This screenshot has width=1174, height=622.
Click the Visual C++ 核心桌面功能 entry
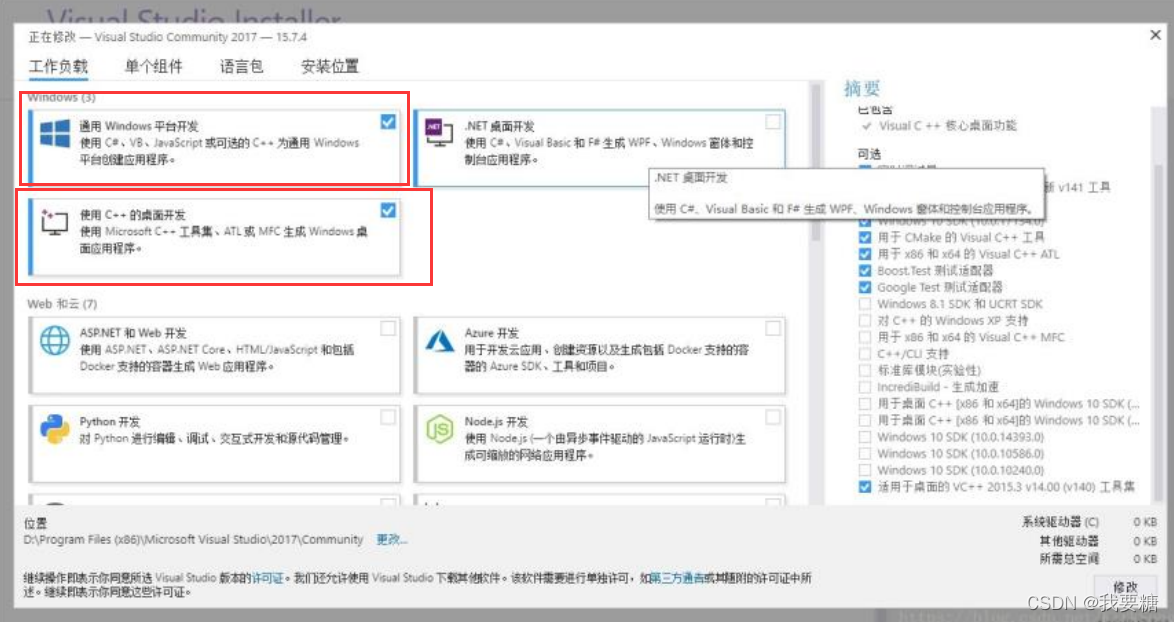947,126
